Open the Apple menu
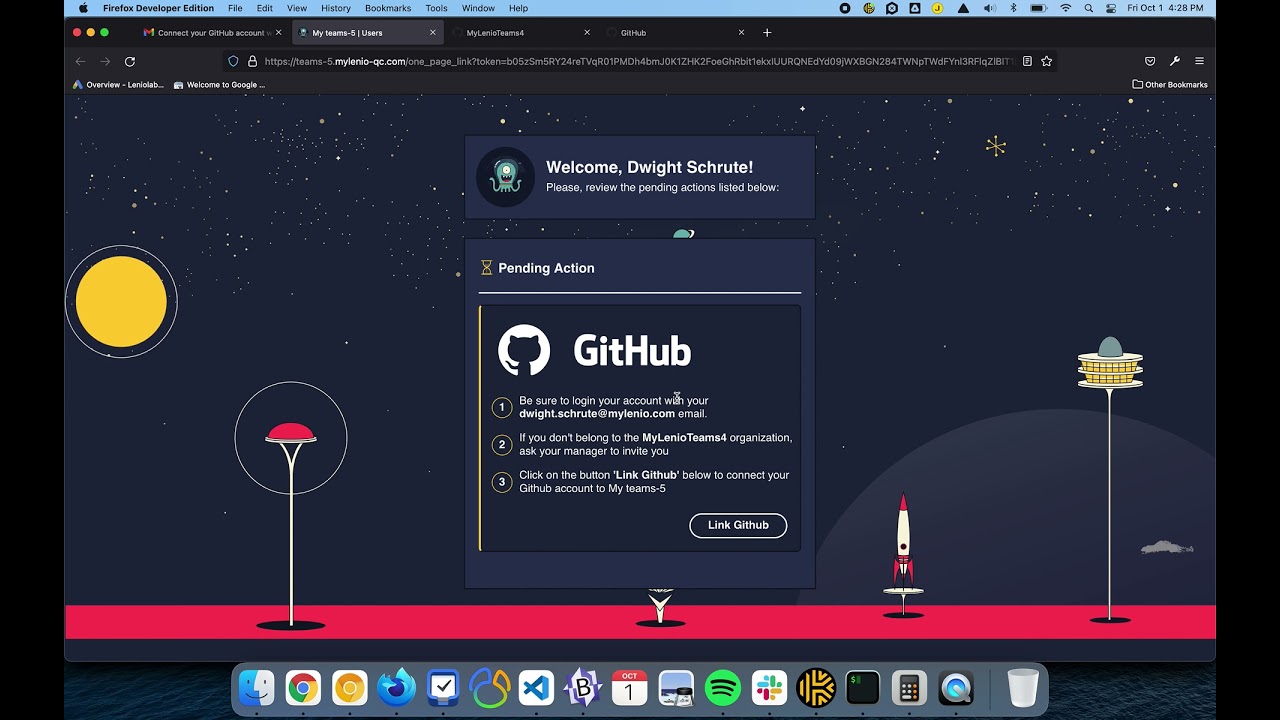Image resolution: width=1280 pixels, height=720 pixels. click(x=83, y=8)
